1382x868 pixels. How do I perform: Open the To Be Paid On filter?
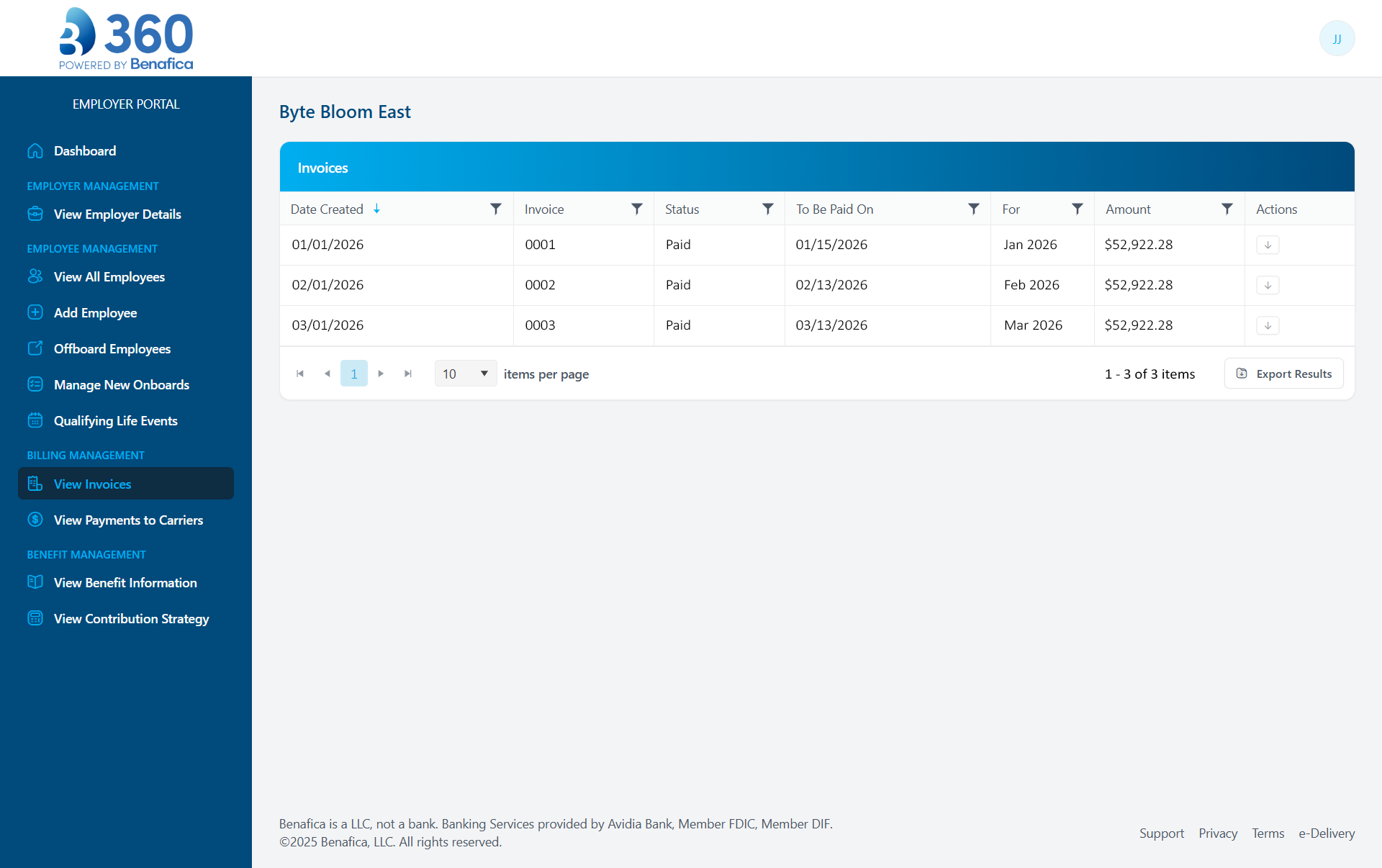click(973, 209)
